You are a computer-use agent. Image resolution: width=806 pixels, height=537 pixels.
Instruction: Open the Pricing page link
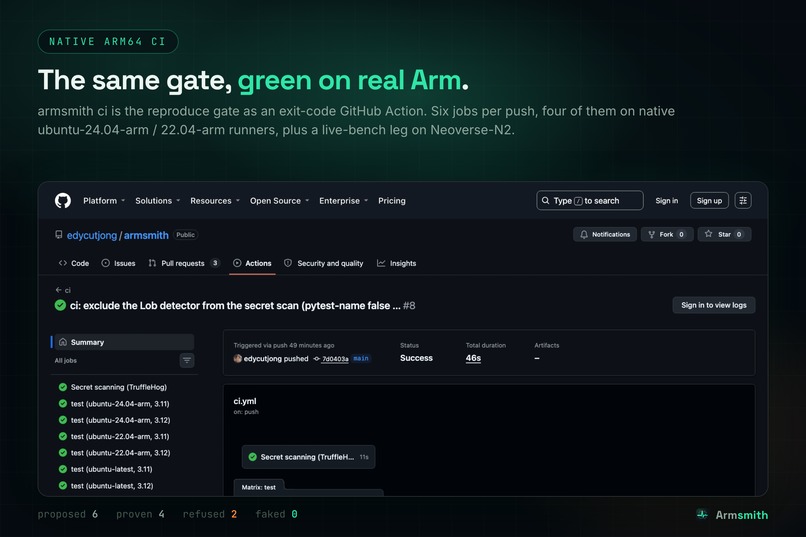(392, 201)
